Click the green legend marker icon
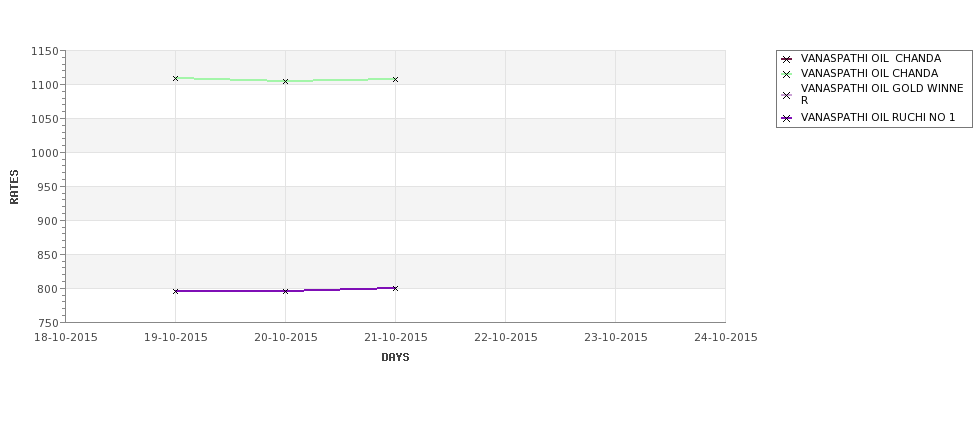Image resolution: width=975 pixels, height=429 pixels. [787, 75]
